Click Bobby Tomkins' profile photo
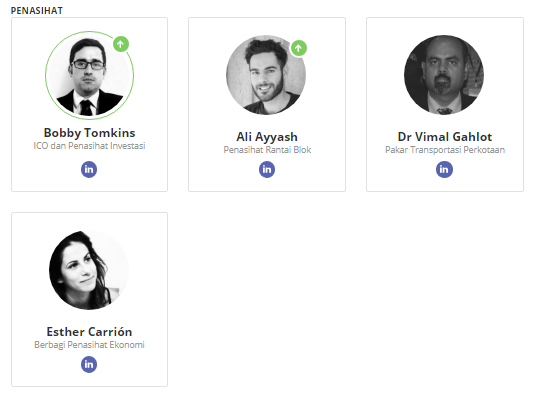This screenshot has height=398, width=540. click(90, 75)
